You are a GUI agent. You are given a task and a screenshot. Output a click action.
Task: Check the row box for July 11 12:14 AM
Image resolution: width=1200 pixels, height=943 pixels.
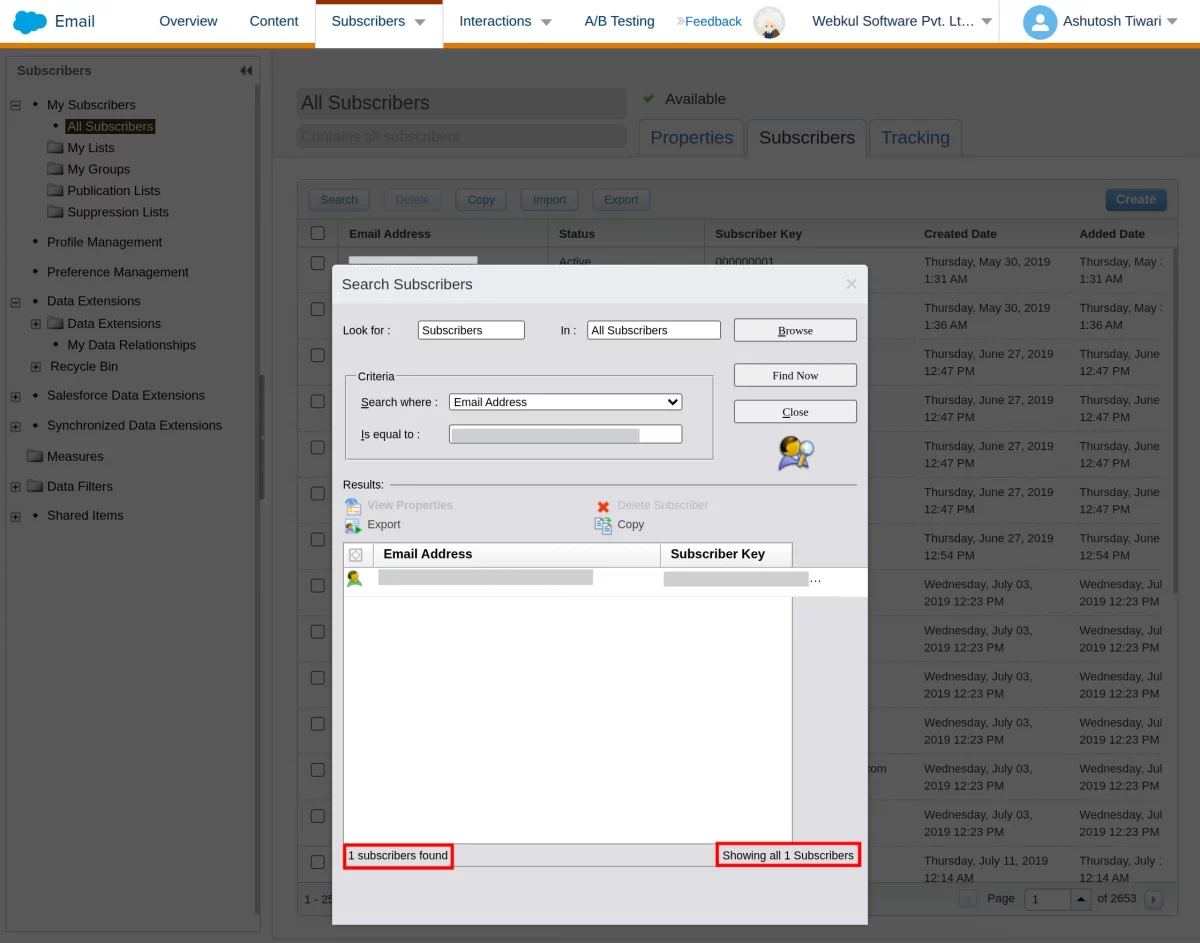pyautogui.click(x=318, y=862)
